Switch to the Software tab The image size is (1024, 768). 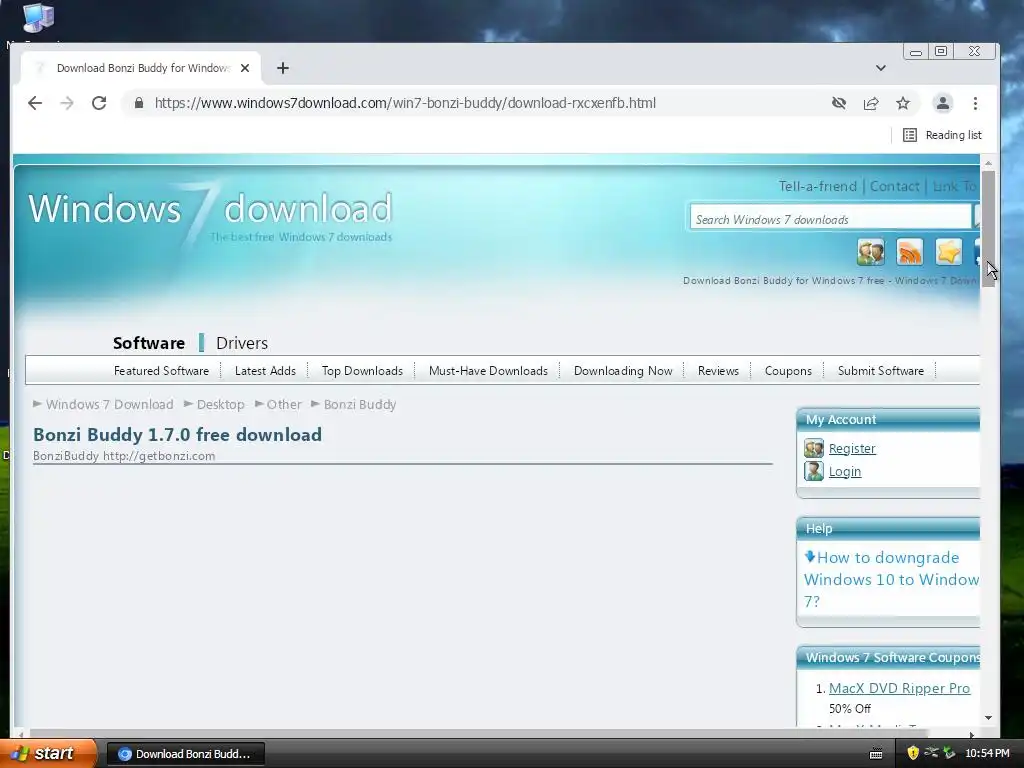tap(149, 343)
